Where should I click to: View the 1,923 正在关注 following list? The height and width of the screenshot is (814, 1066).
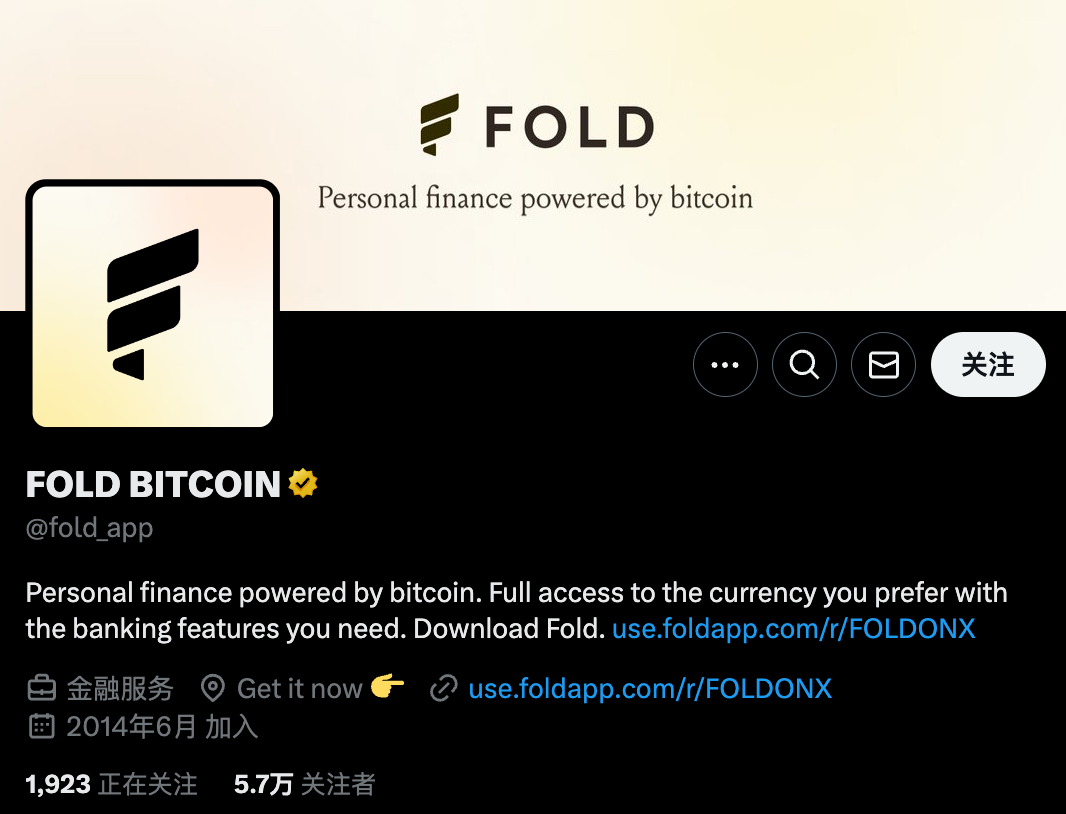(111, 784)
